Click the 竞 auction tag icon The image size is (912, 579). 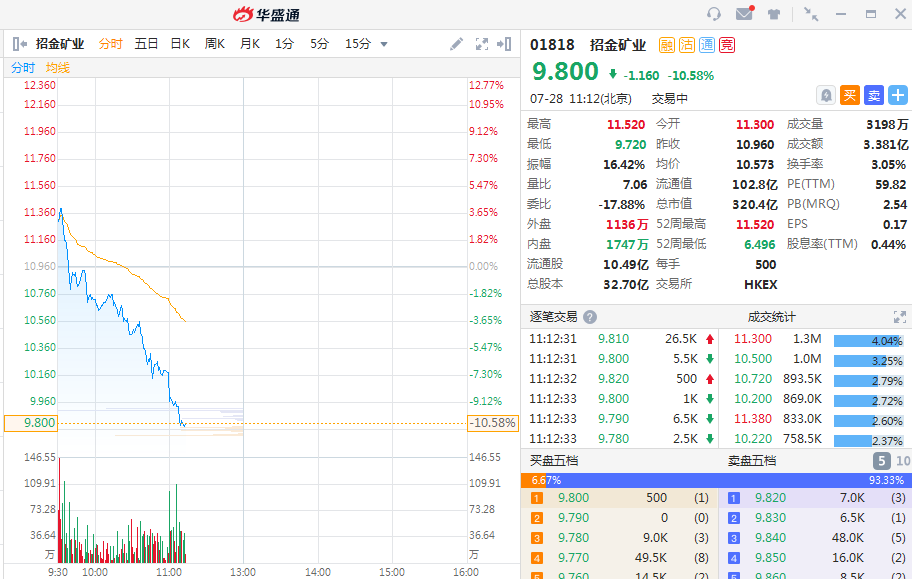727,45
